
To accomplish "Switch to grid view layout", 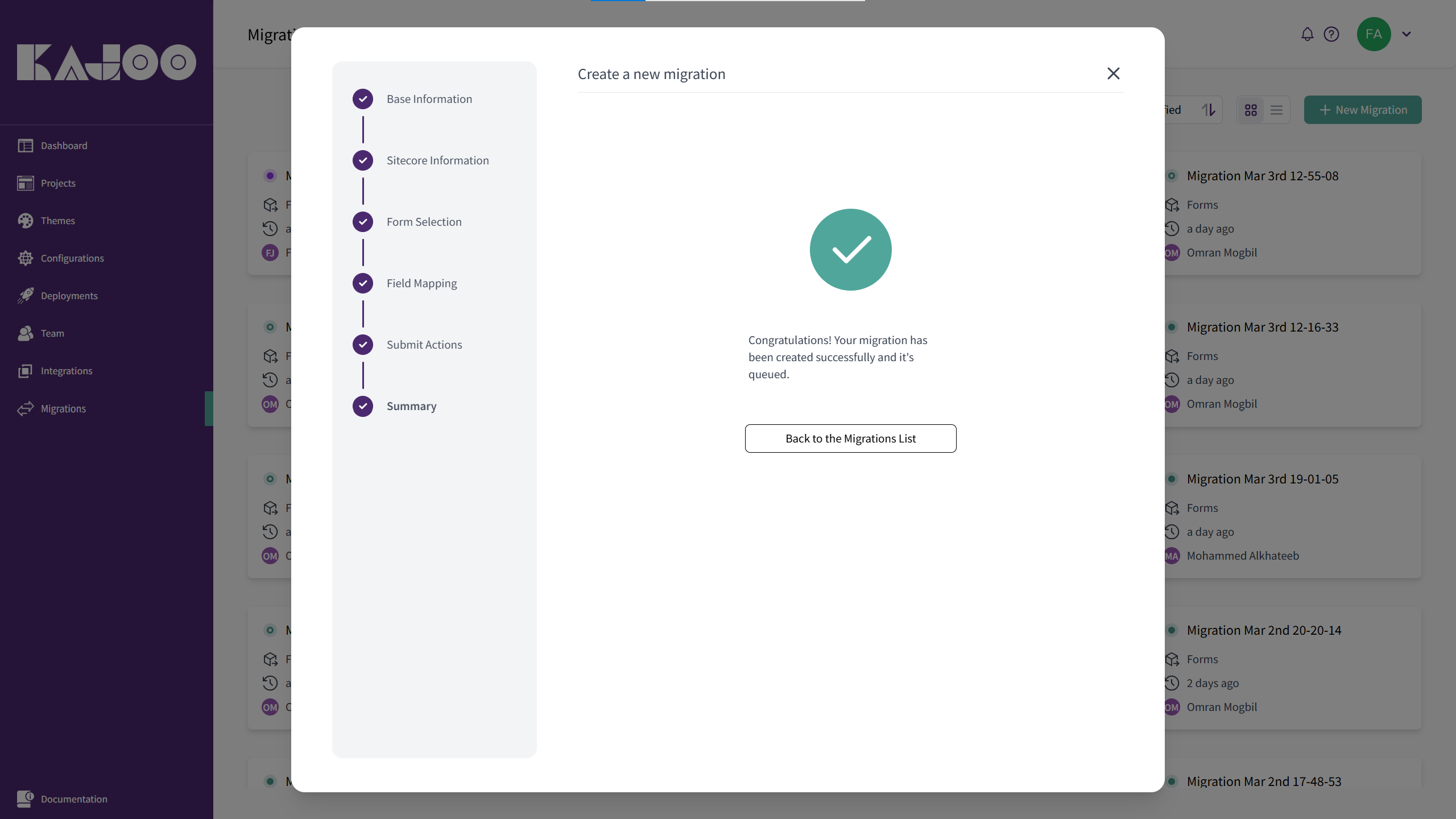I will coord(1251,110).
